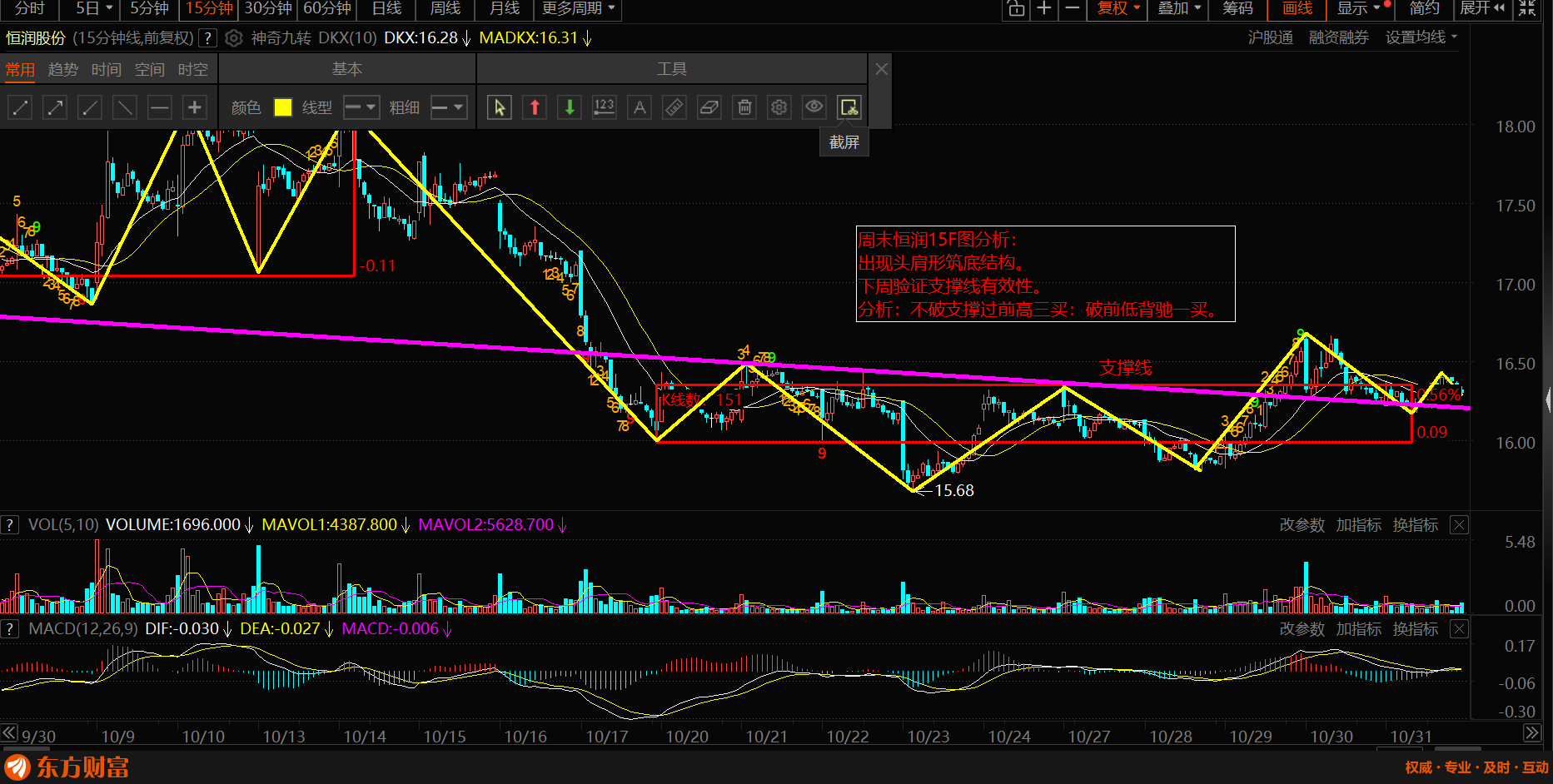This screenshot has width=1553, height=784.
Task: Close the MACD indicator panel
Action: pyautogui.click(x=1459, y=629)
